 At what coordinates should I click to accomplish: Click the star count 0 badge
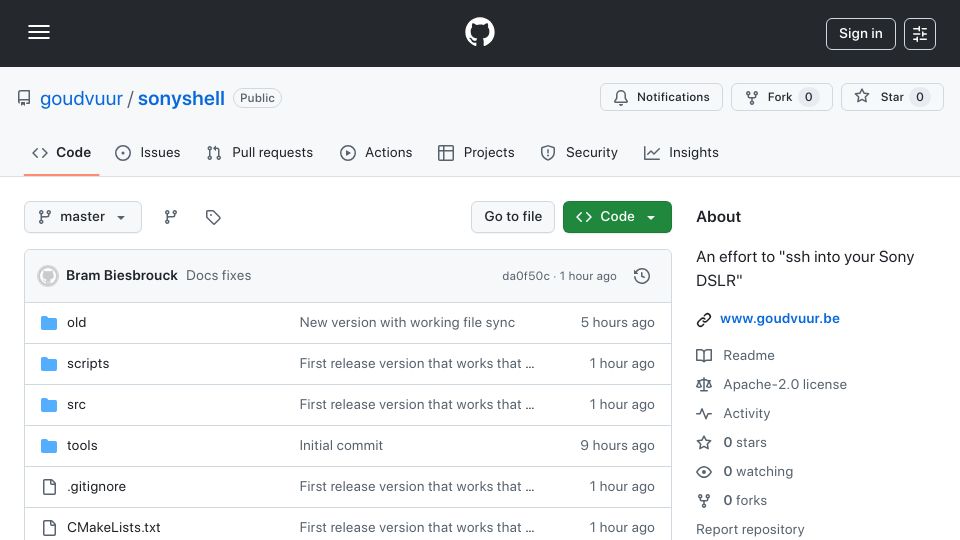pos(920,97)
